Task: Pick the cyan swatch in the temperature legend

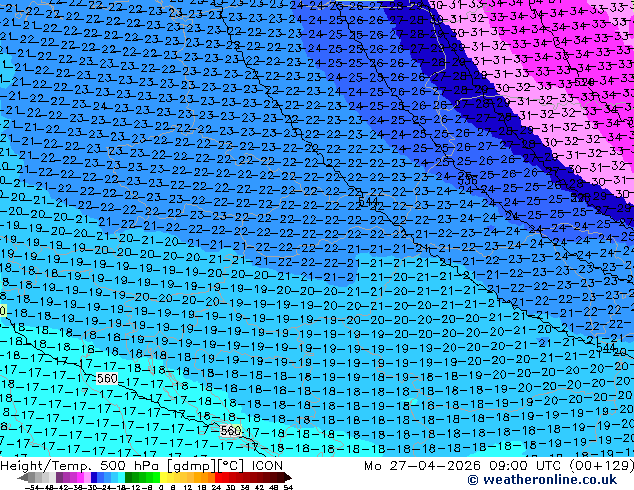Action: pyautogui.click(x=121, y=477)
